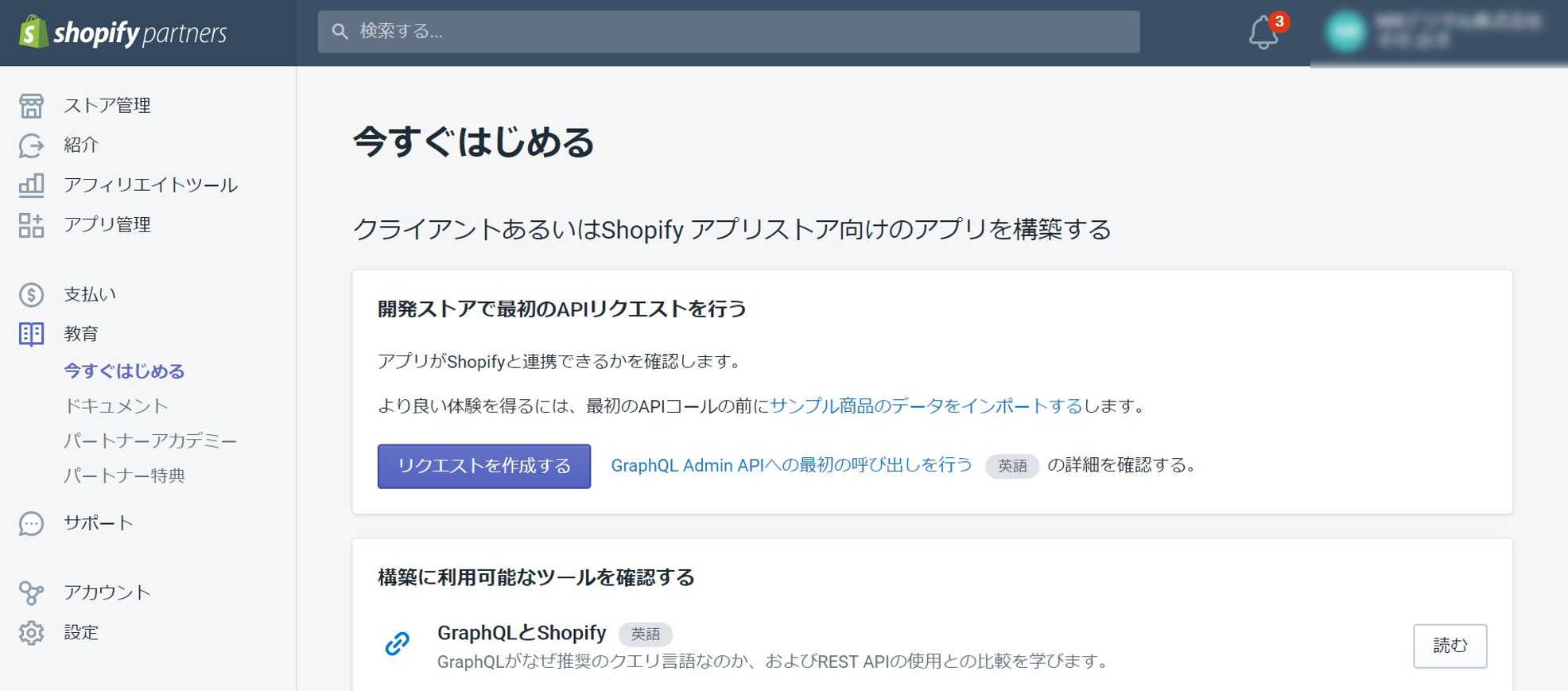The image size is (1568, 691).
Task: Select 今すぐはじめる in the sidebar
Action: [x=124, y=371]
